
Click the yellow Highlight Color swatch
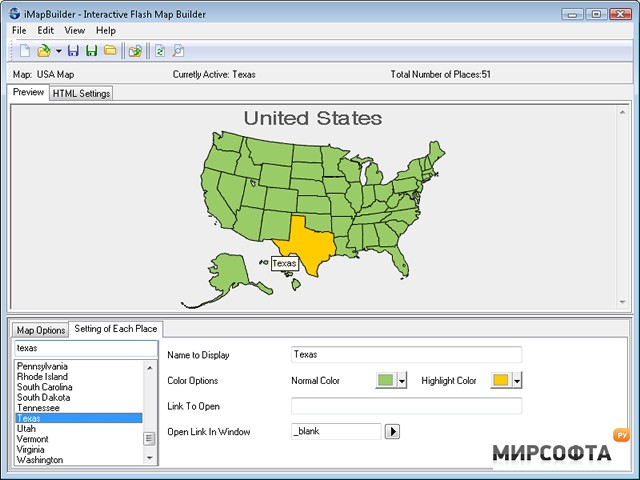point(501,380)
